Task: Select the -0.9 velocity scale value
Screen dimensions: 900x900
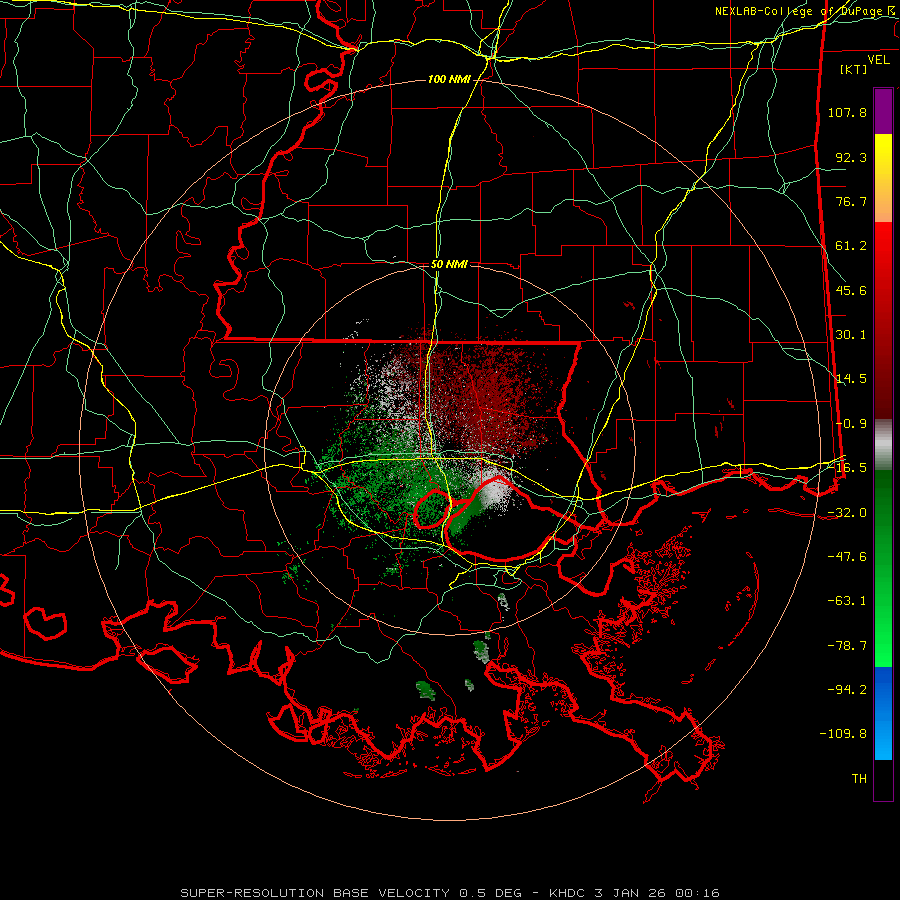Action: click(x=851, y=424)
